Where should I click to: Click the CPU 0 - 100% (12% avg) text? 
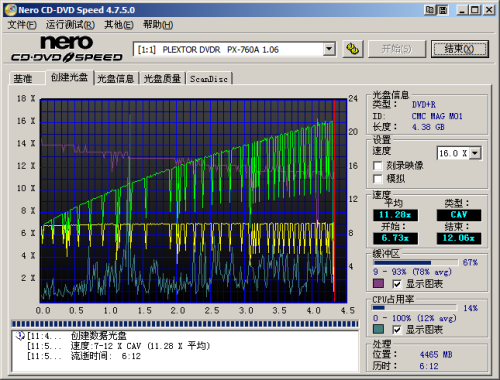[x=415, y=318]
